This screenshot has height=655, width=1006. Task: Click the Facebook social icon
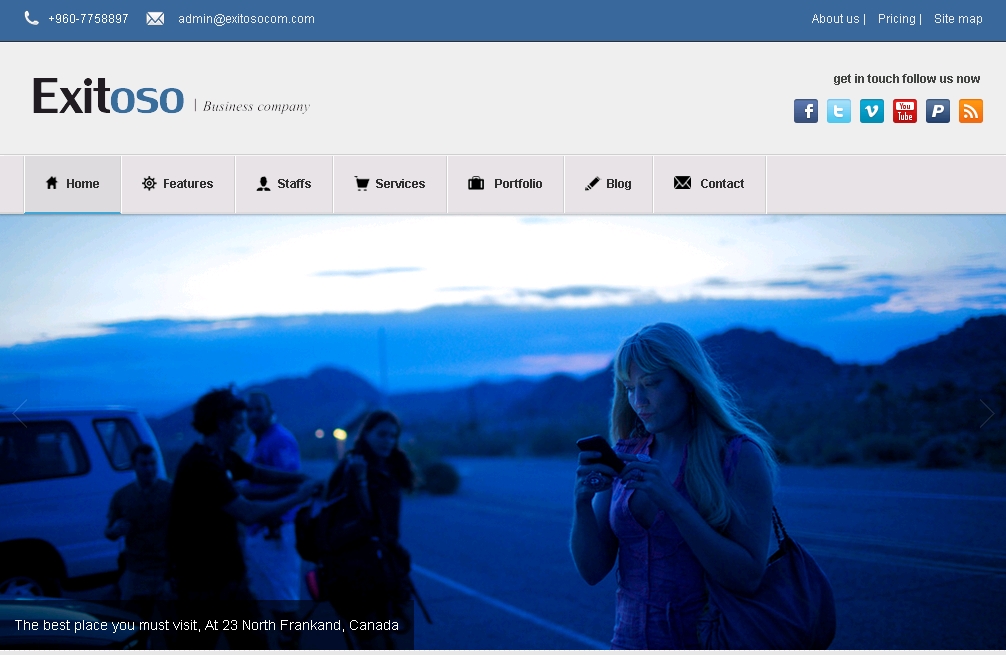pos(806,111)
